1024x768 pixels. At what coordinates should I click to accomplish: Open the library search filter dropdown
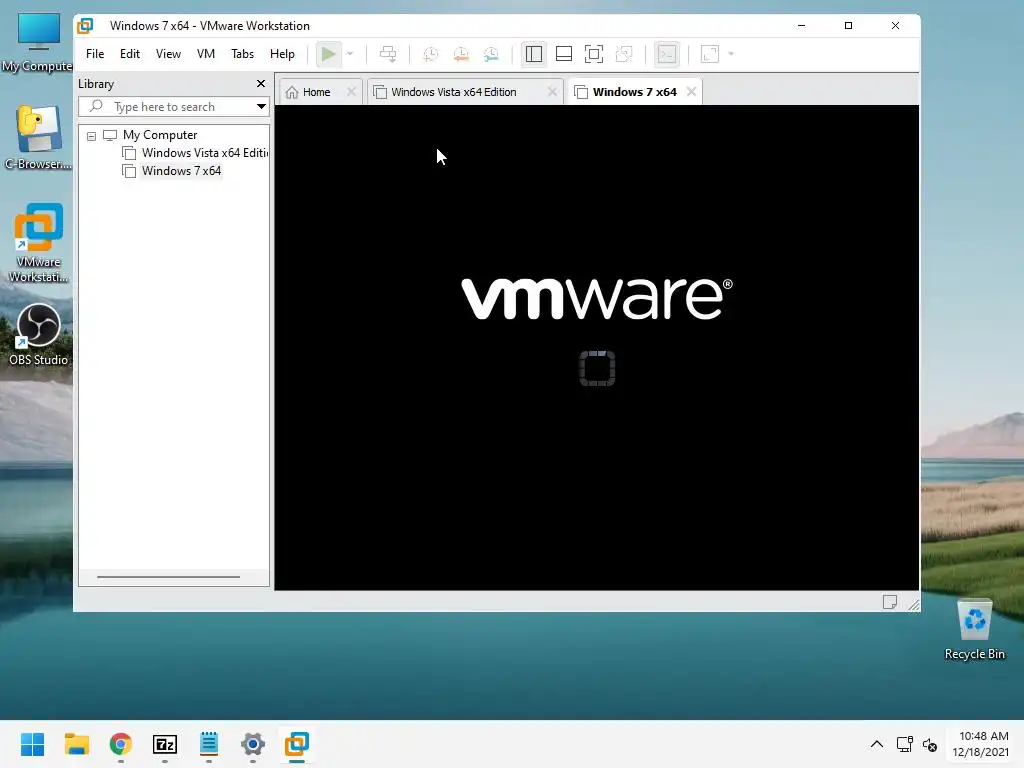coord(261,106)
